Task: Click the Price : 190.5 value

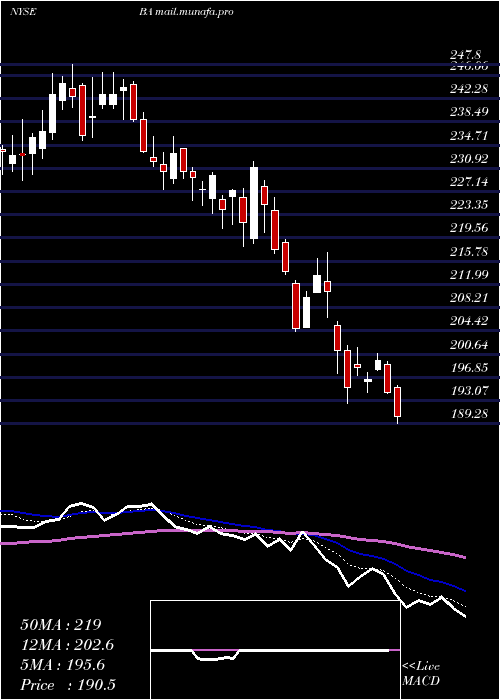Action: [70, 685]
